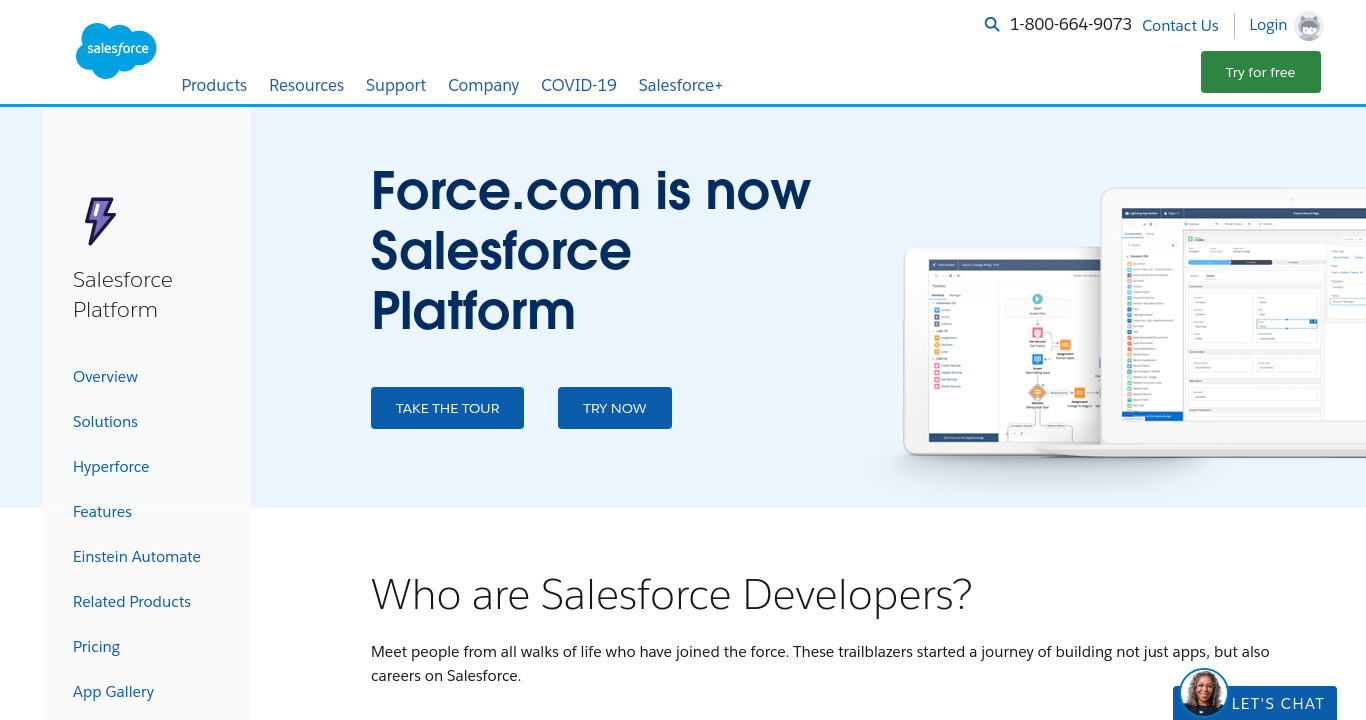The image size is (1366, 720).
Task: Click the Salesforce cloud logo
Action: coord(116,50)
